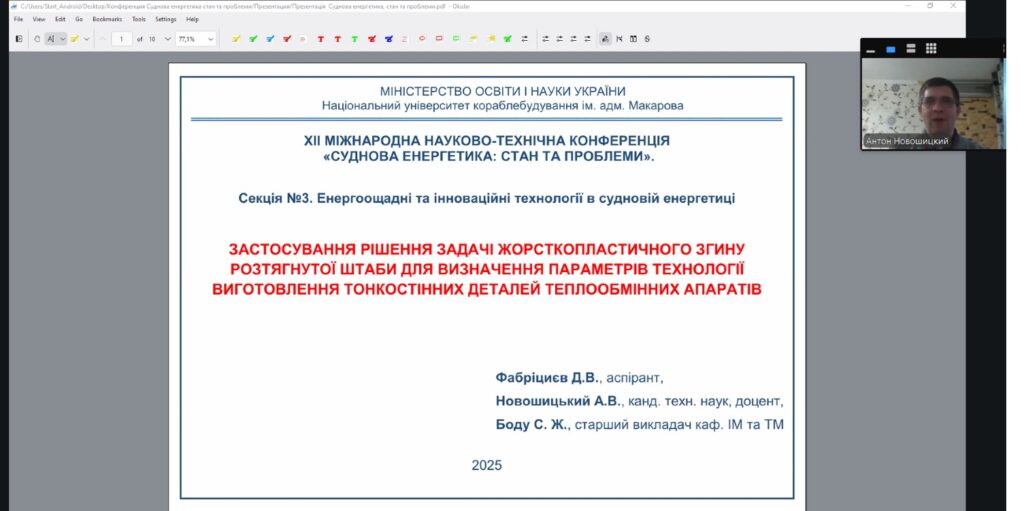Open the Settings menu
Screen dimensions: 1024x511
165,19
